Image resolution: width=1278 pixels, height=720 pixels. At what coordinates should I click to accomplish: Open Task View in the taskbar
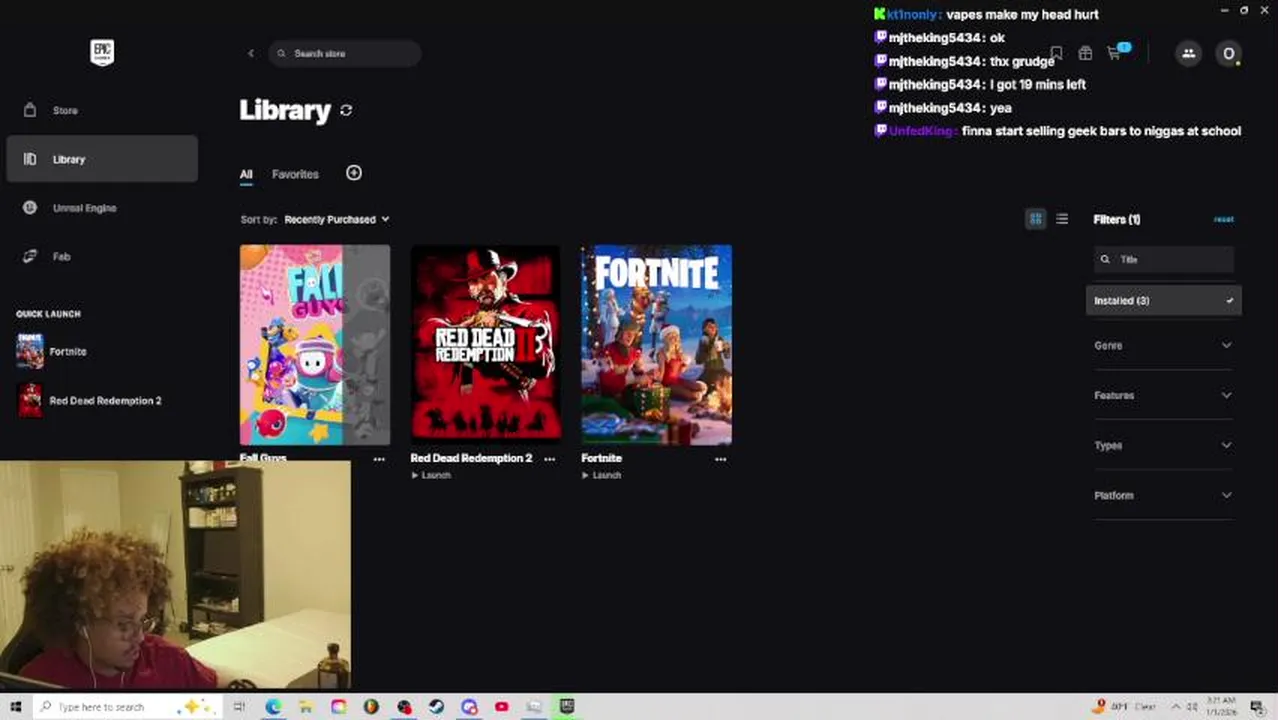pos(239,707)
